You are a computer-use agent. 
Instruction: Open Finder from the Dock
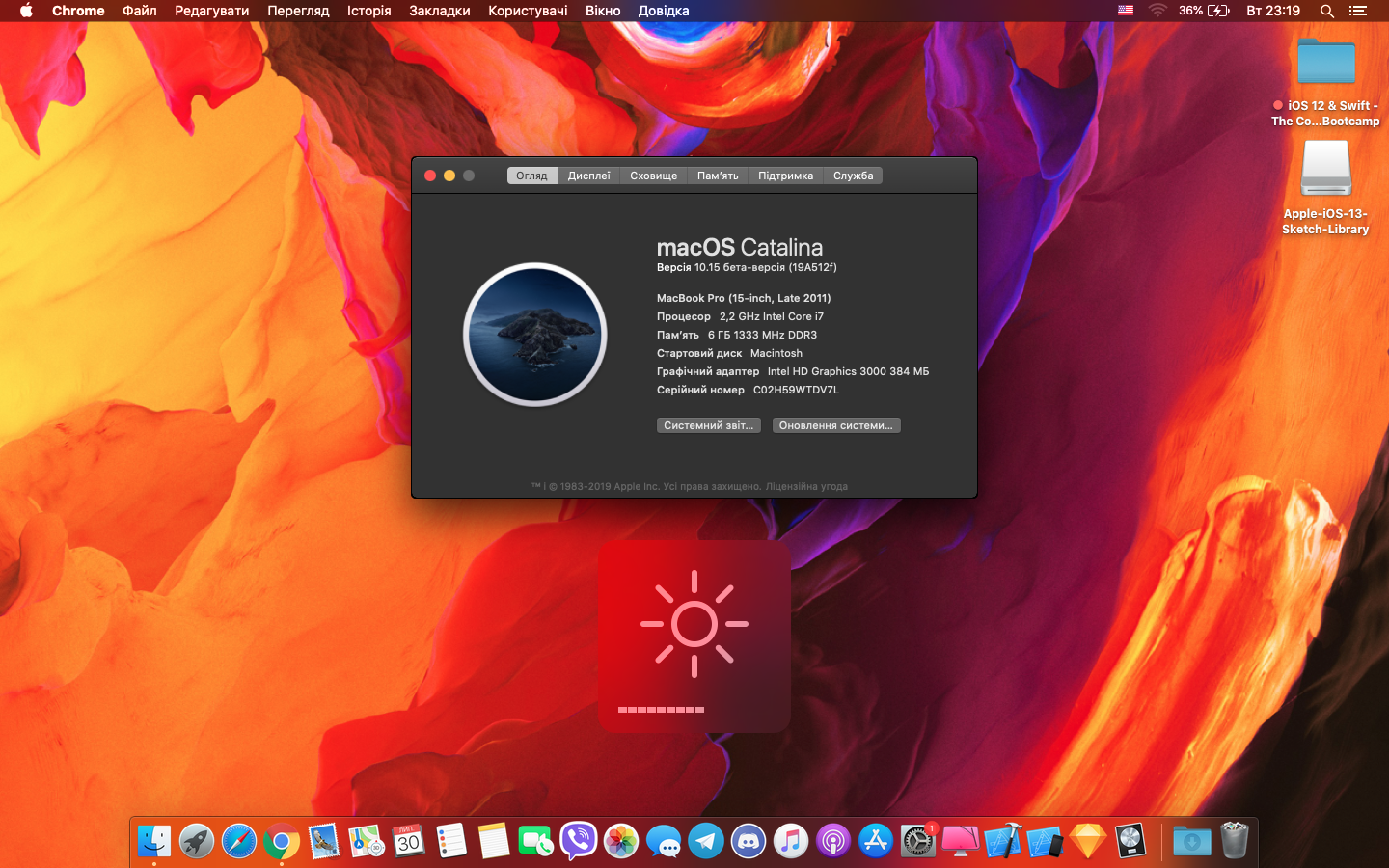(x=154, y=841)
